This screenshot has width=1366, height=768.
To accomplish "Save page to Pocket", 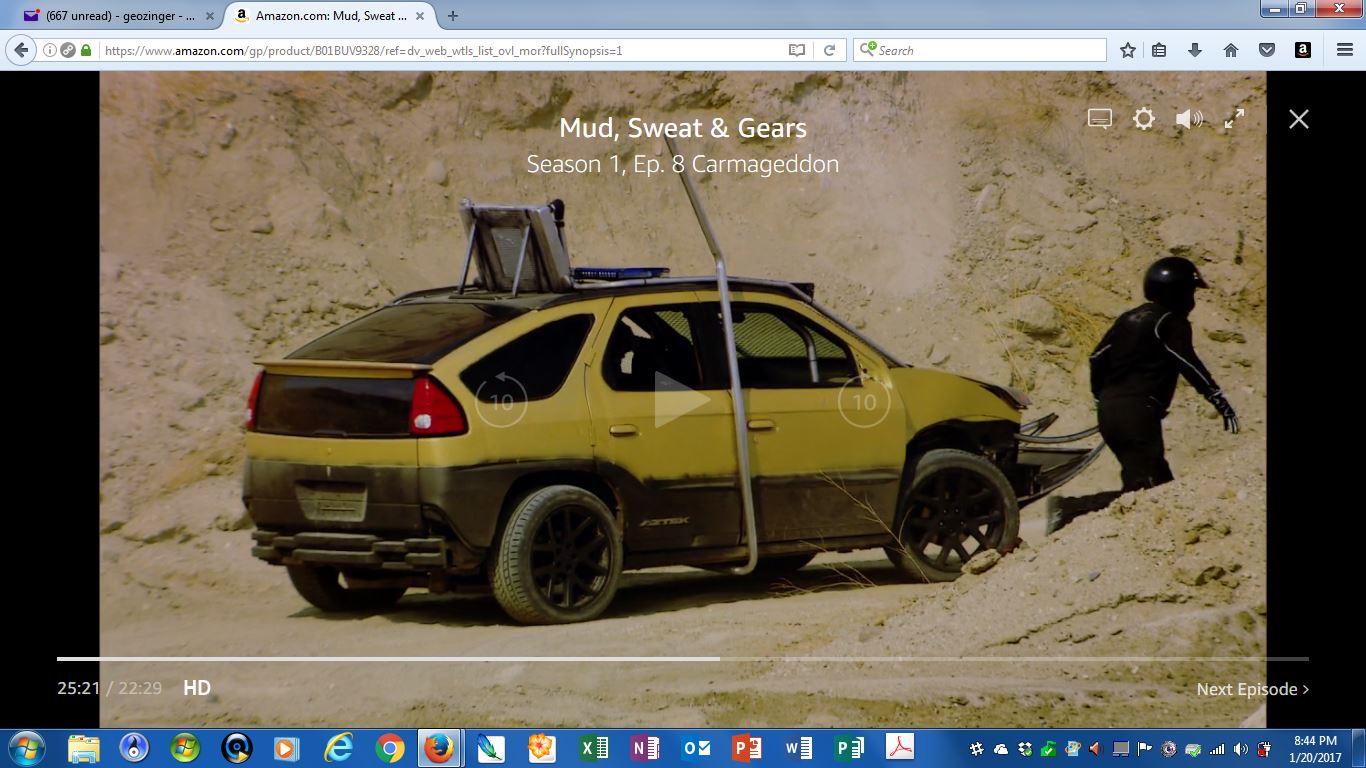I will (x=1267, y=50).
